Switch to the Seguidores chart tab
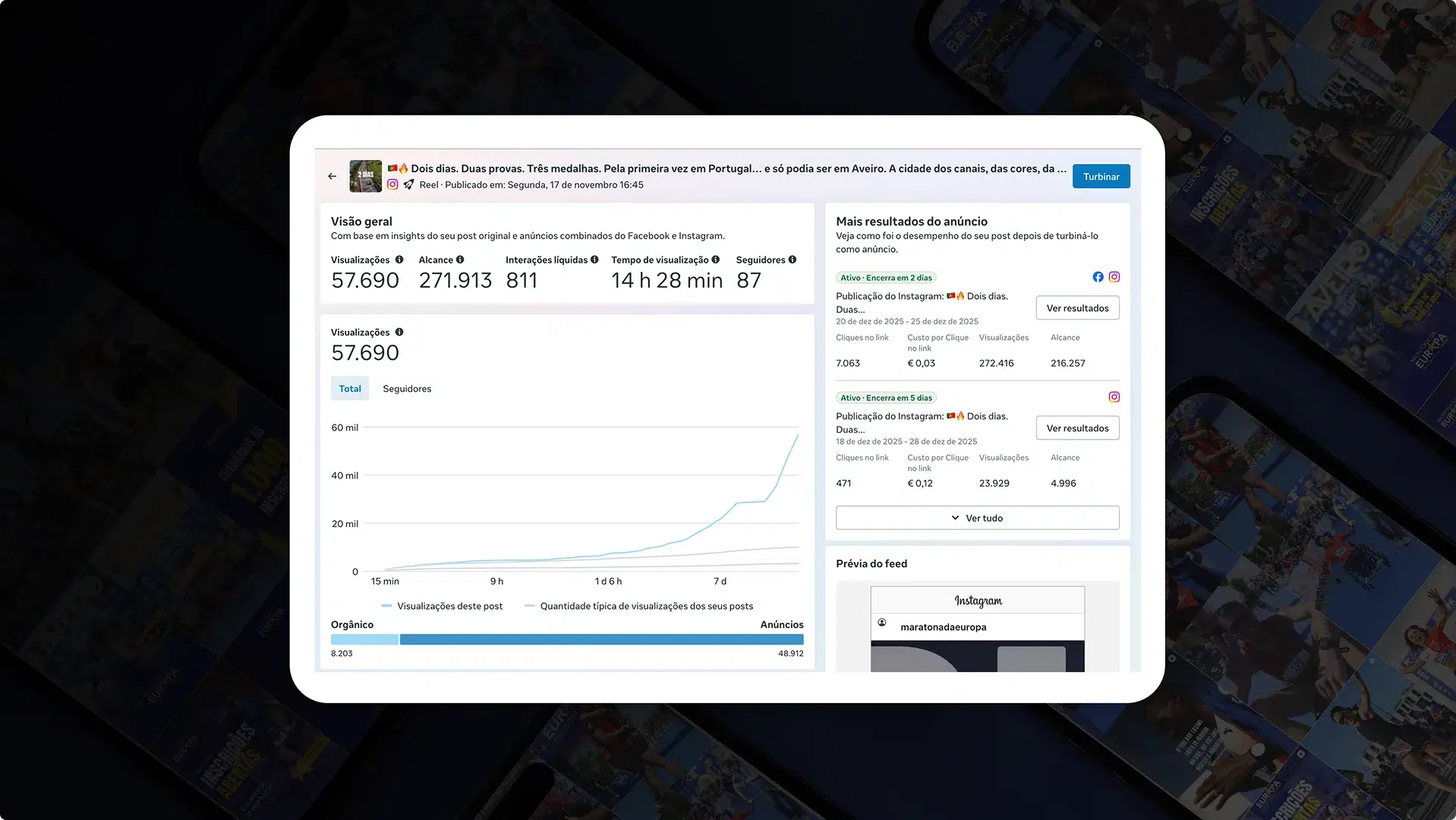Image resolution: width=1456 pixels, height=820 pixels. (407, 389)
